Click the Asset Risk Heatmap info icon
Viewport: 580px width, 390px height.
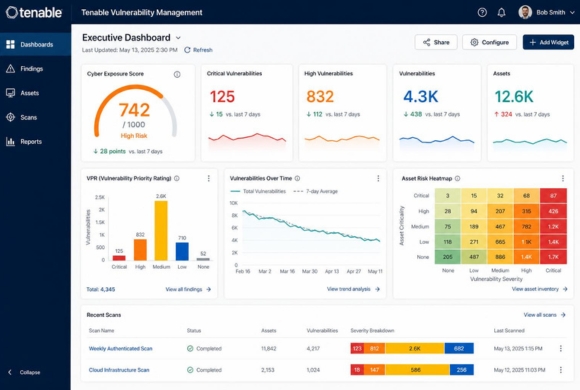(458, 178)
